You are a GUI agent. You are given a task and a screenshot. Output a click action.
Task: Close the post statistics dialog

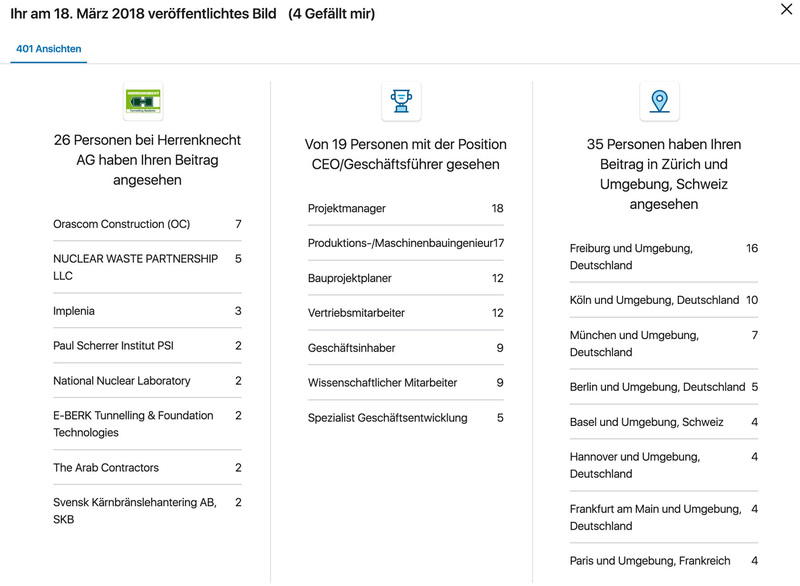coord(786,9)
